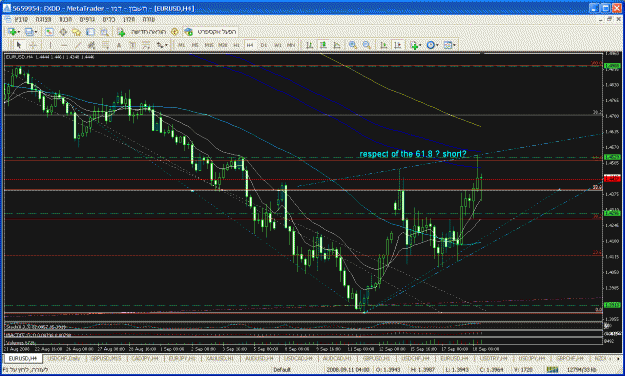
Task: Click the Default profile status bar entry
Action: coord(282,370)
